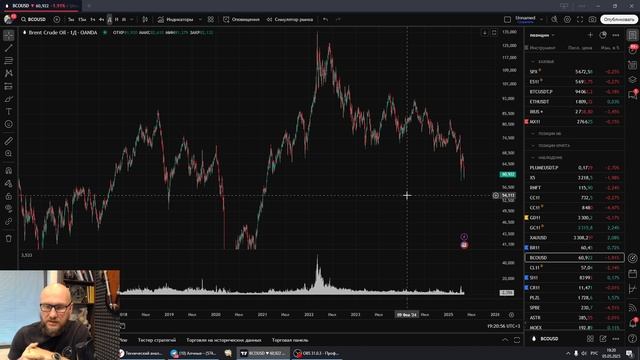Open symbol search showing BCOUSD
The height and width of the screenshot is (360, 640).
(34, 19)
